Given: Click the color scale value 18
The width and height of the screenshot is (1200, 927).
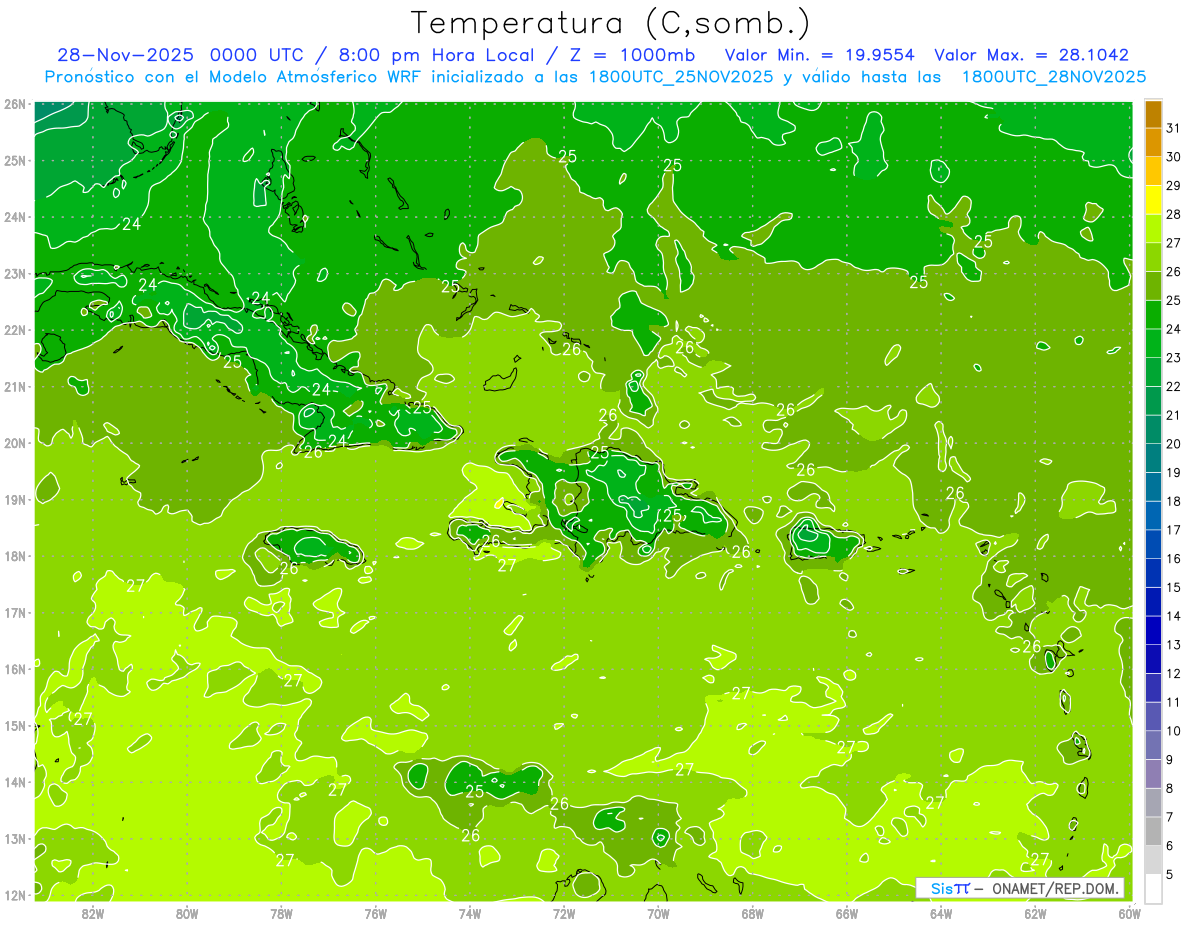Looking at the screenshot, I should 1174,501.
